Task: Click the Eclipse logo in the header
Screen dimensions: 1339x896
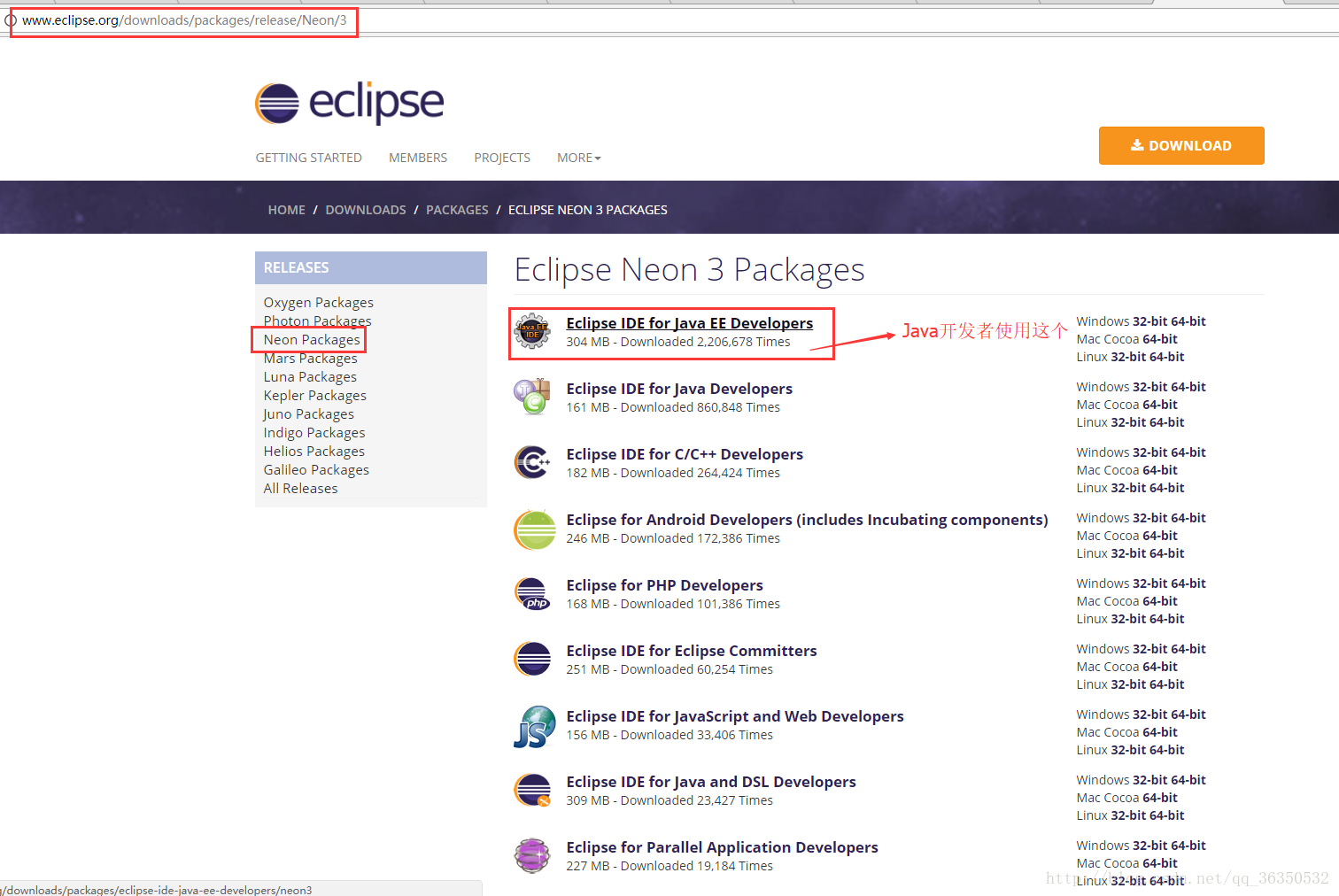Action: click(x=349, y=104)
